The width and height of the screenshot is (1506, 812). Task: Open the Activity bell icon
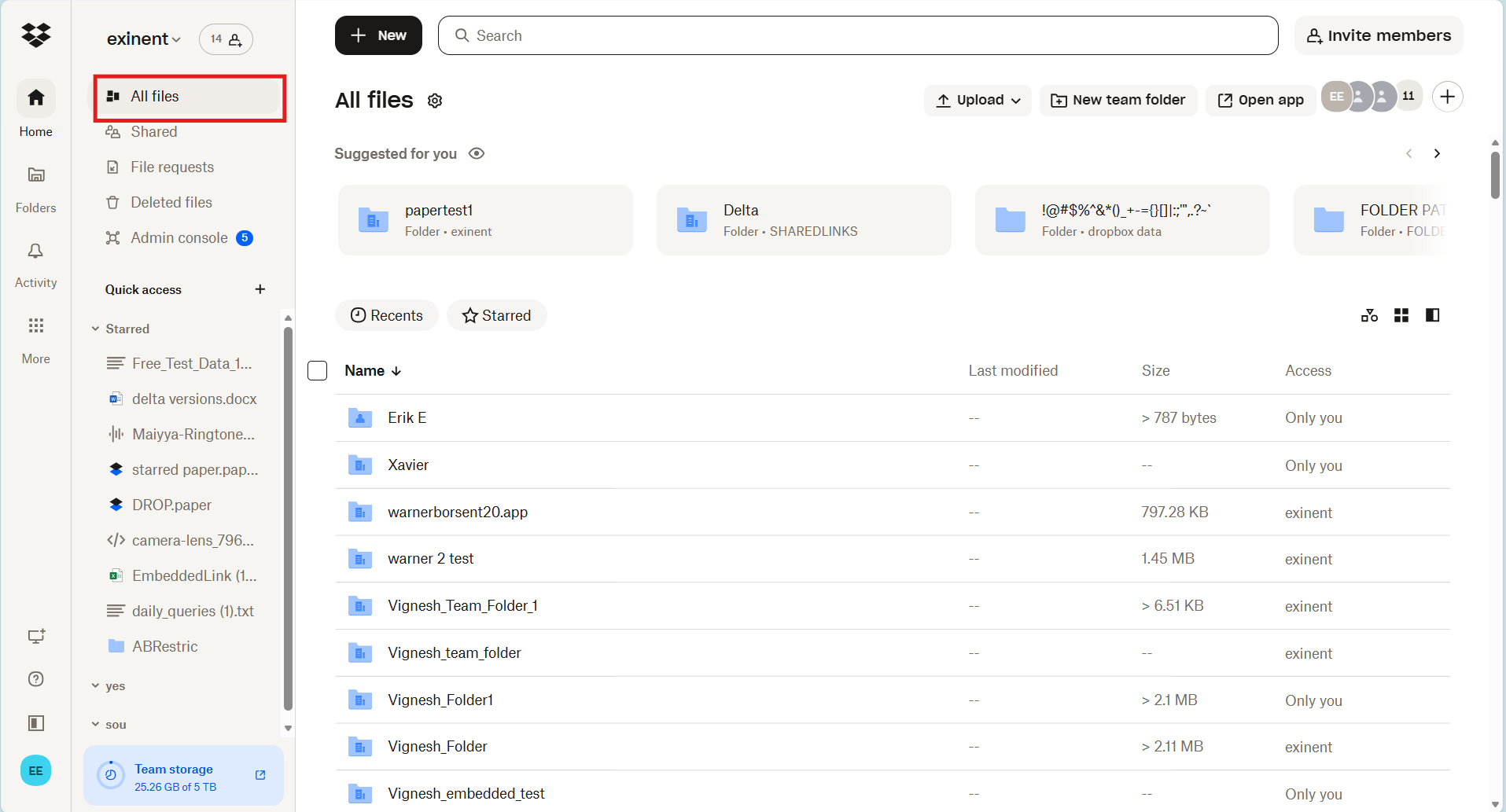(35, 252)
